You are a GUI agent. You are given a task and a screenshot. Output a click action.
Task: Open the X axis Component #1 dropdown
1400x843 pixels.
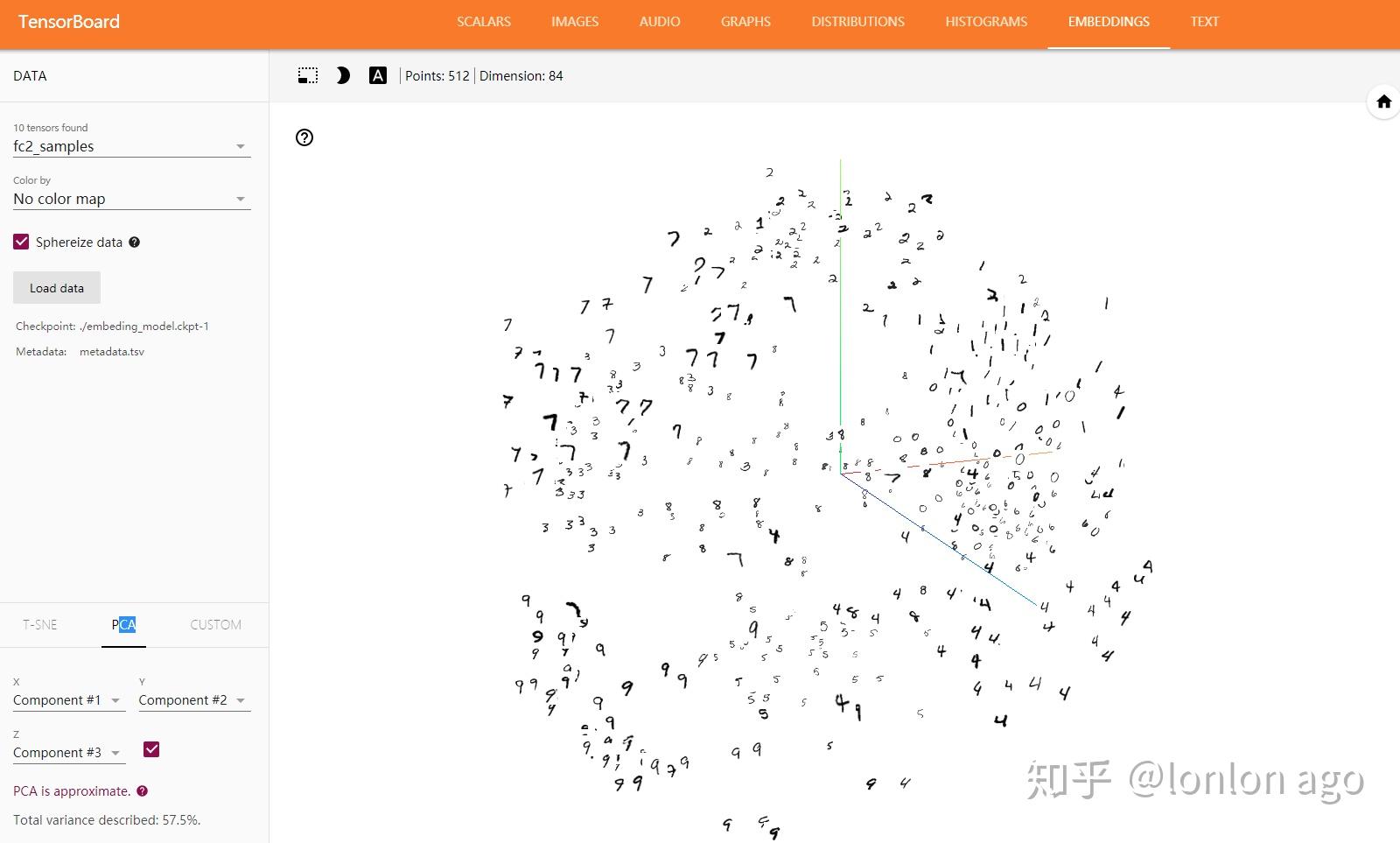pyautogui.click(x=114, y=699)
